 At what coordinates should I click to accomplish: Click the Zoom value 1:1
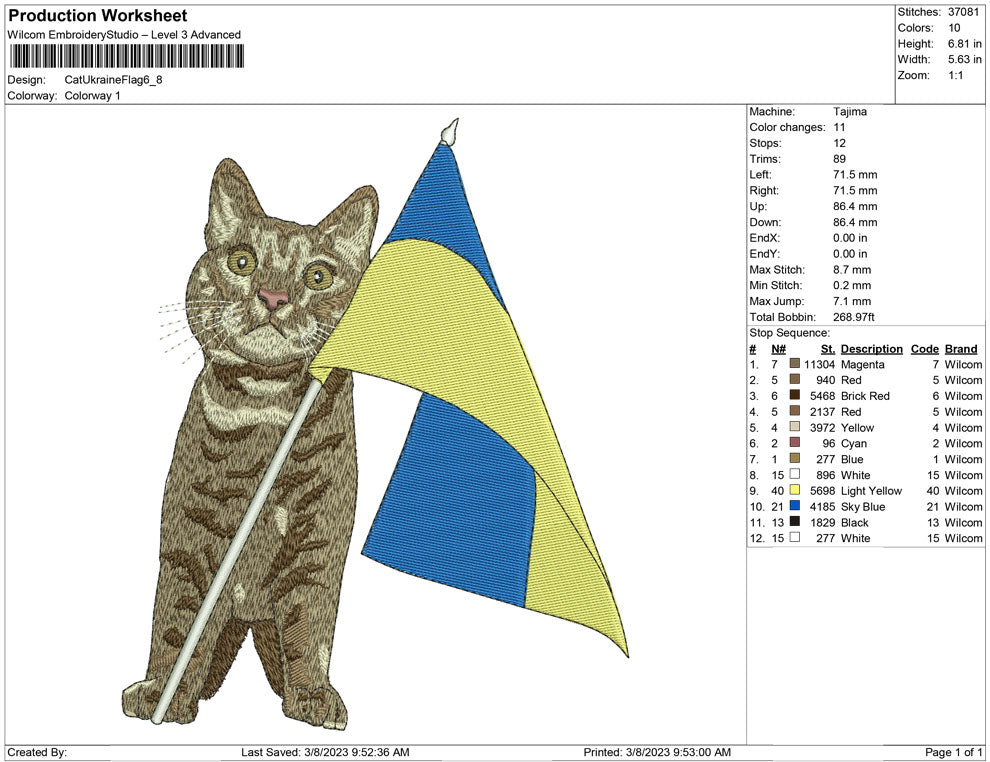(x=955, y=75)
